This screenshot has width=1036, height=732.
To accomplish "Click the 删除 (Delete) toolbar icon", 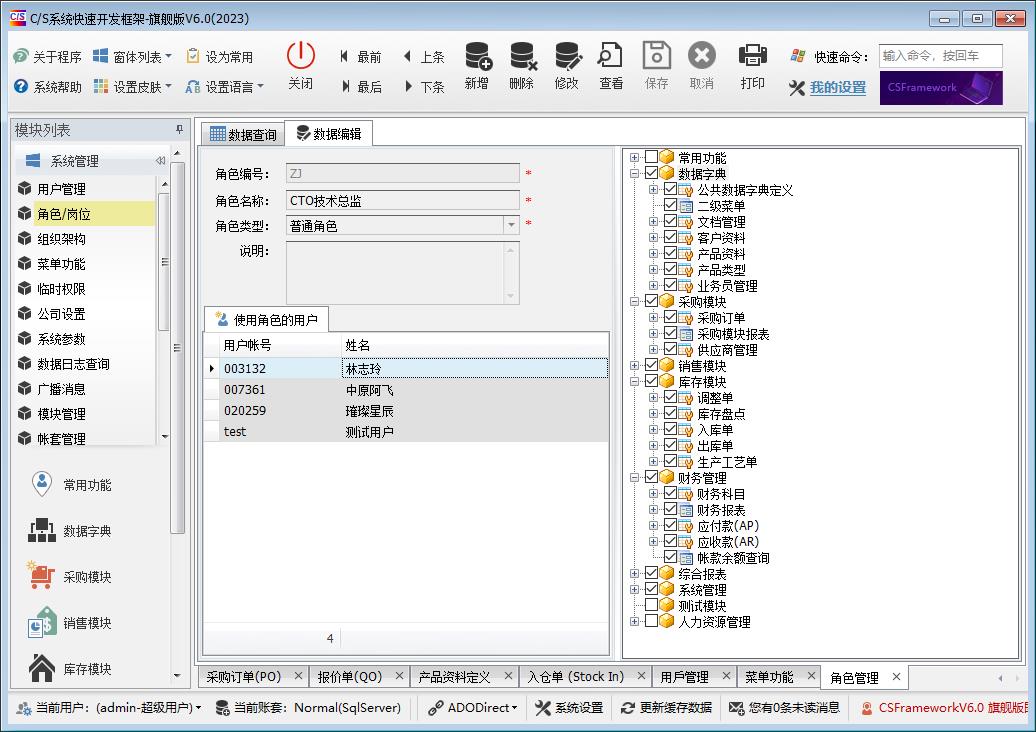I will point(522,58).
